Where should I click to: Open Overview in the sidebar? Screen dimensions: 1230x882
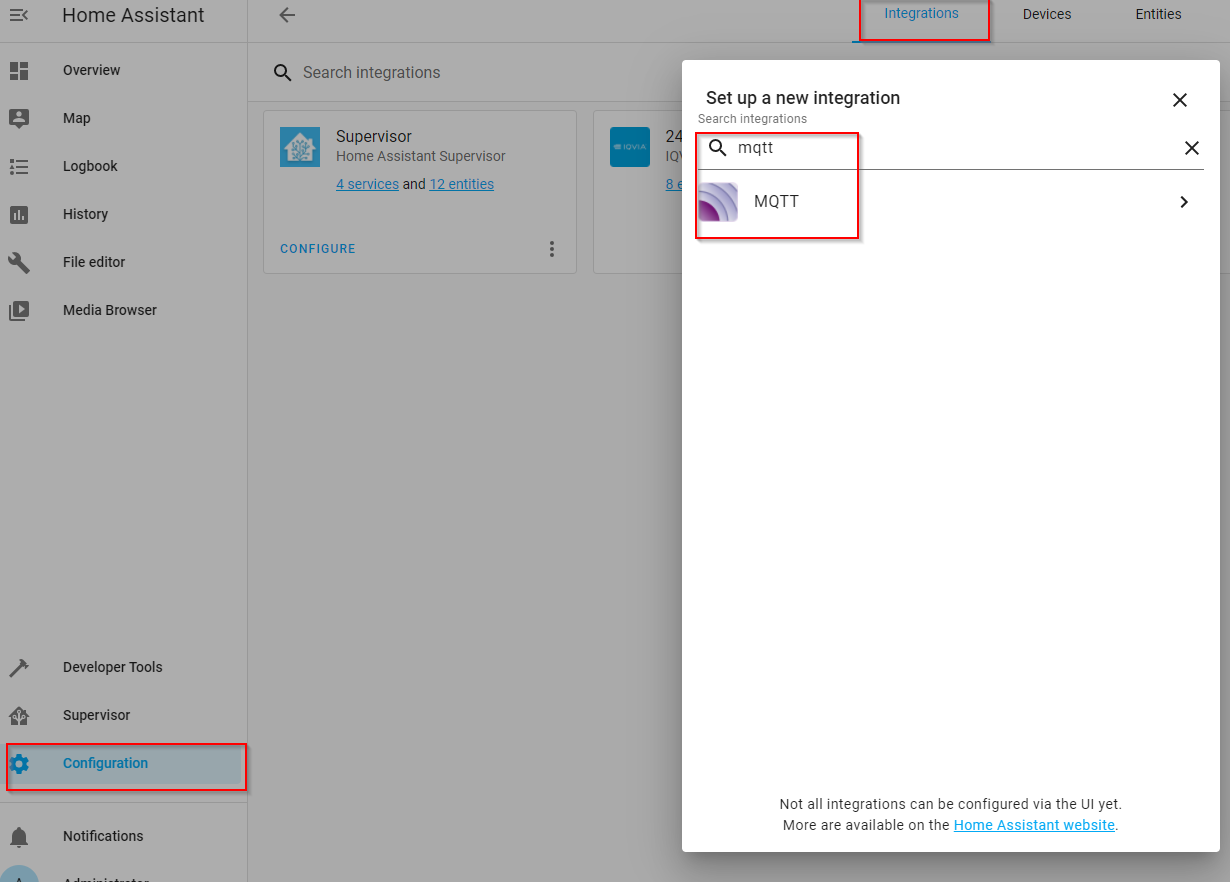(x=123, y=70)
